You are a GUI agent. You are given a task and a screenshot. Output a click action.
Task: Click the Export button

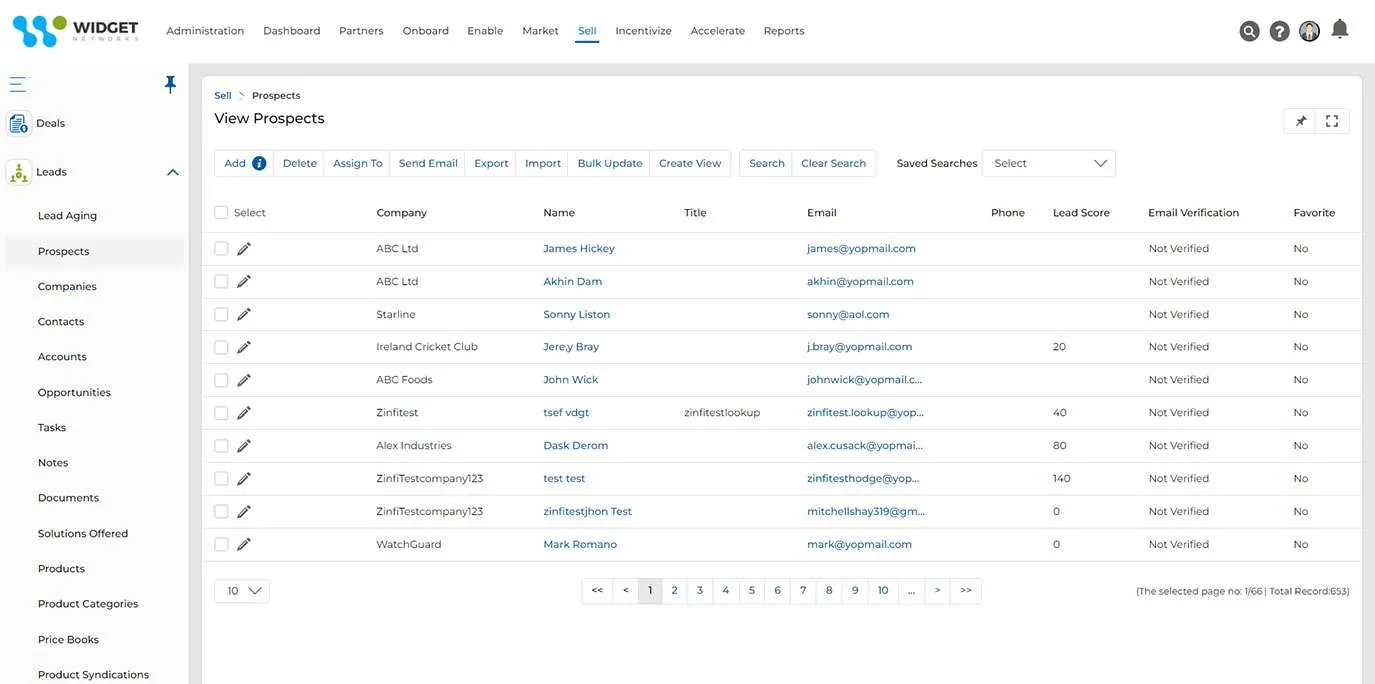[491, 163]
